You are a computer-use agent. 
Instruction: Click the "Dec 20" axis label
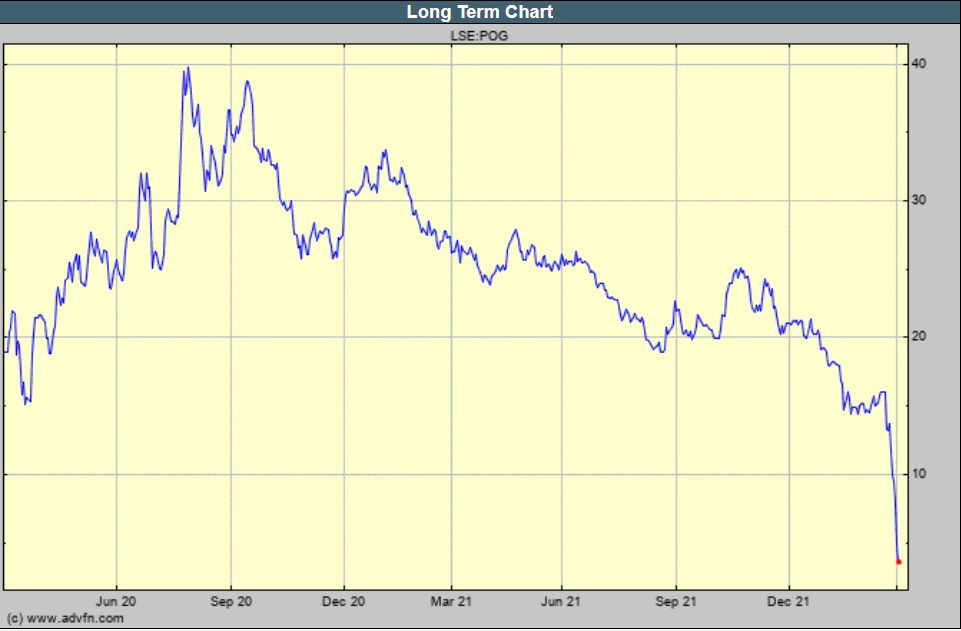tap(344, 602)
